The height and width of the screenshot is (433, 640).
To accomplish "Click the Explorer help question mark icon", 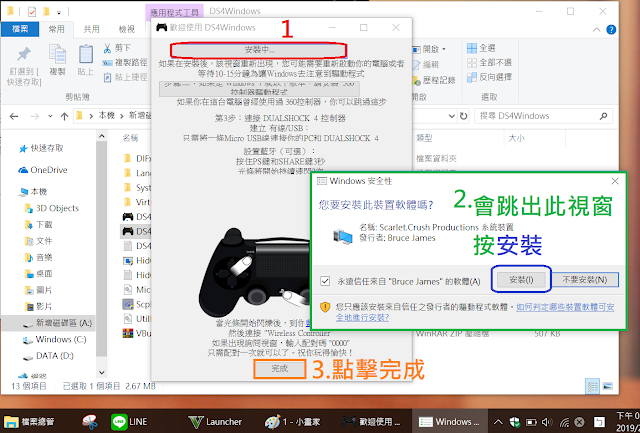I will tap(611, 29).
